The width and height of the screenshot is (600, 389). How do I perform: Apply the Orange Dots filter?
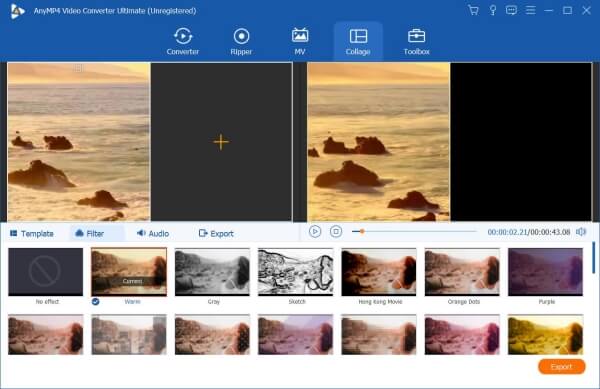(x=462, y=272)
